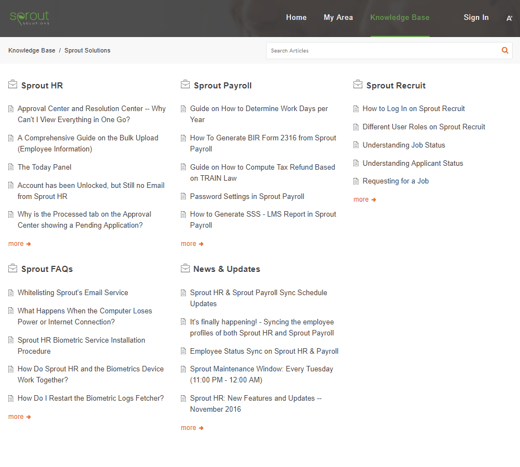The height and width of the screenshot is (467, 520).
Task: Click the folder icon beside Sprout FAQs
Action: pos(13,268)
